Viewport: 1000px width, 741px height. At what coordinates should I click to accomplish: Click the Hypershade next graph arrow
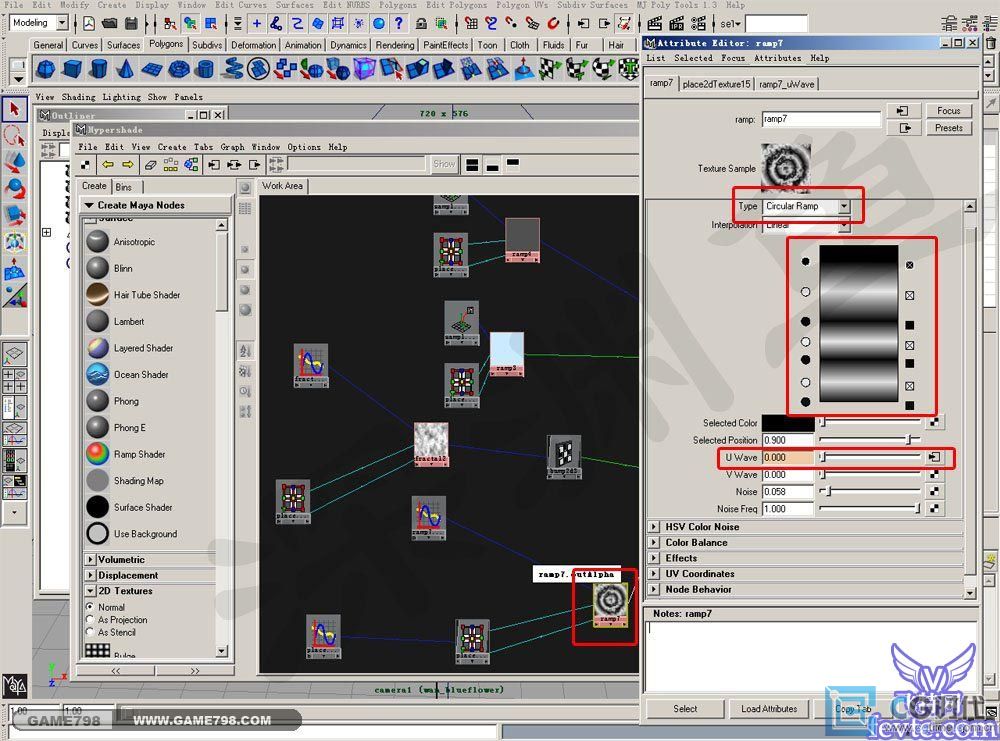pyautogui.click(x=128, y=165)
